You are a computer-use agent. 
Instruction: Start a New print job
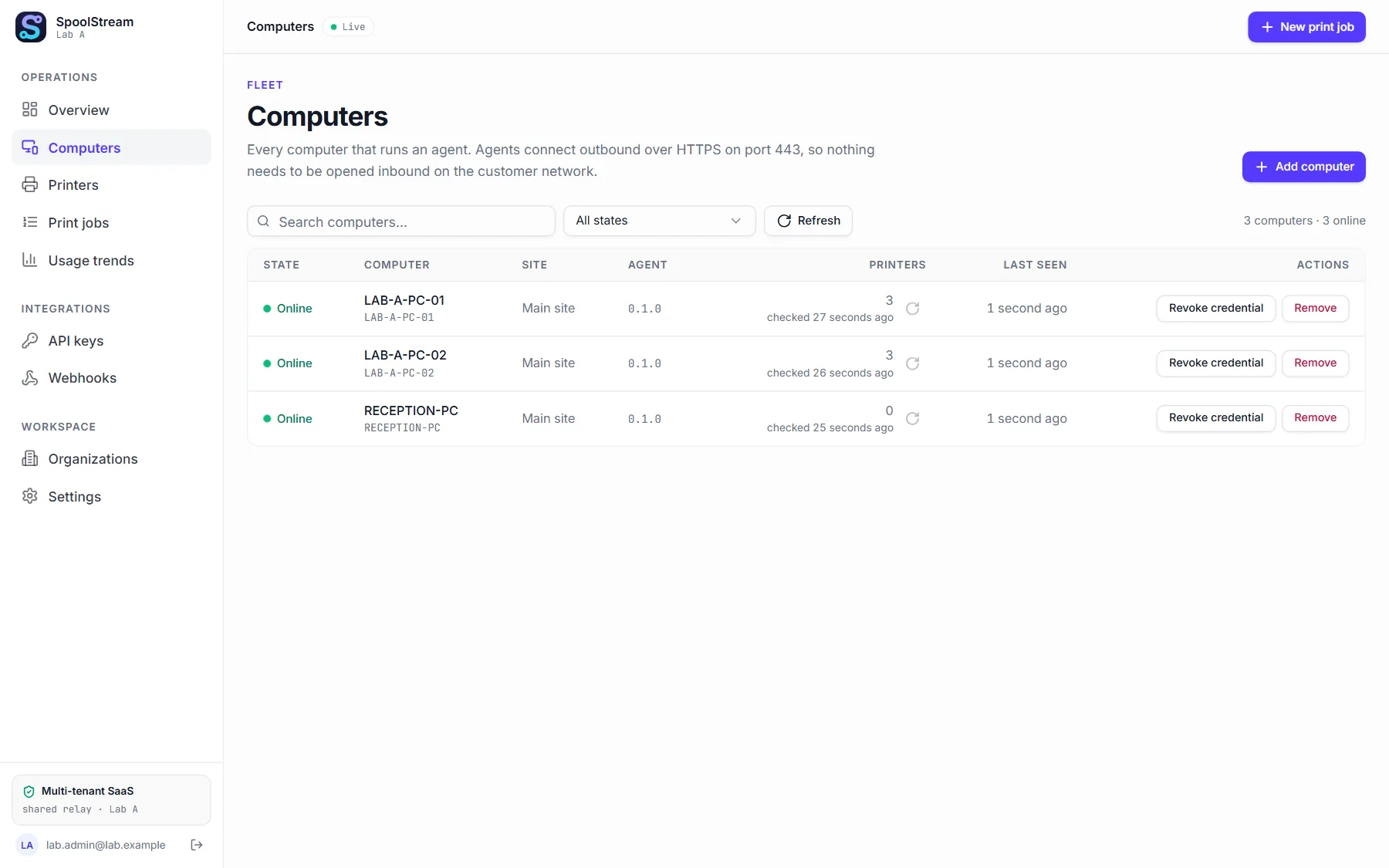coord(1306,27)
